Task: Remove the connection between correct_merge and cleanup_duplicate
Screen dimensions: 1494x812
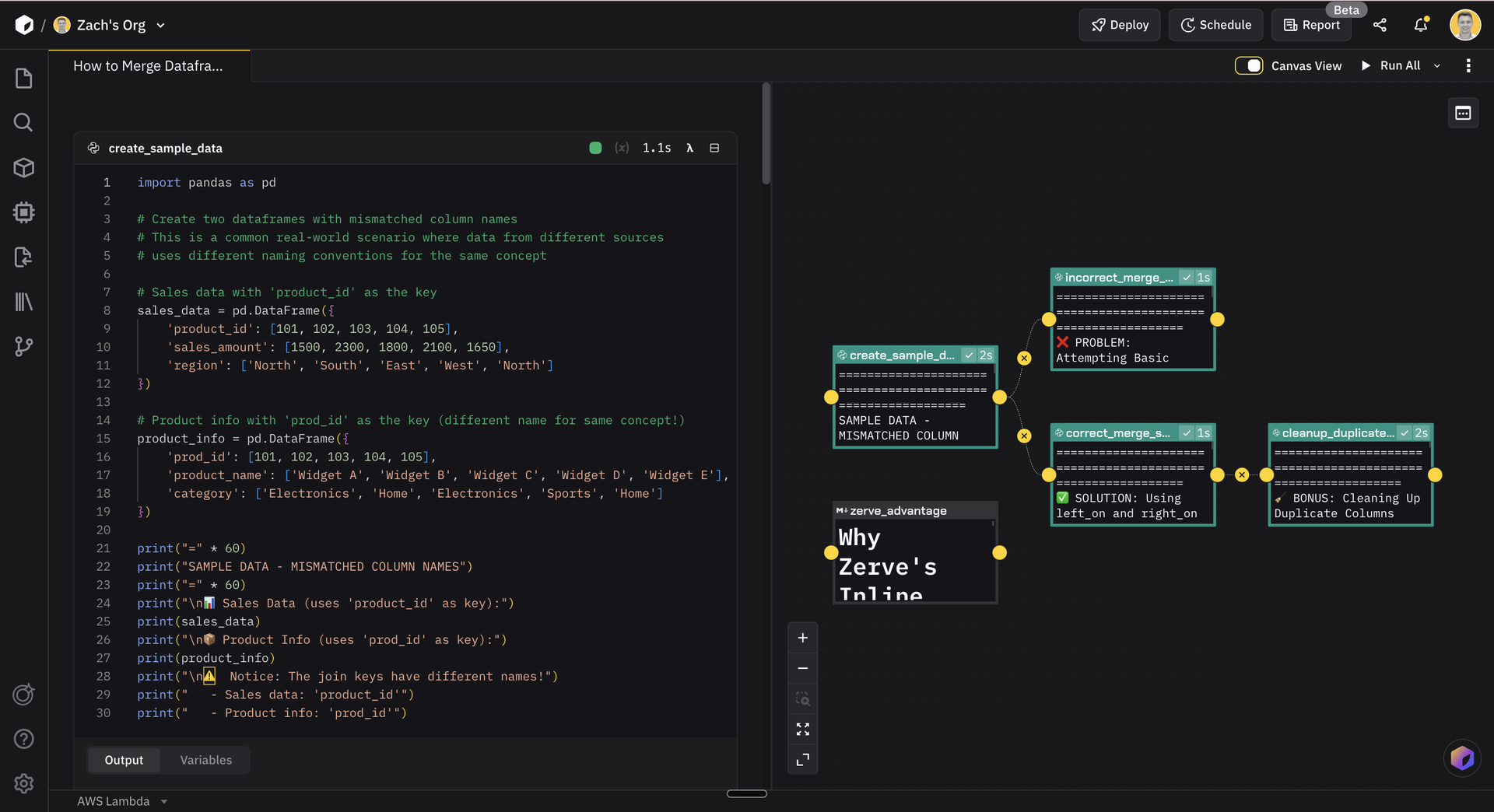Action: (1242, 474)
